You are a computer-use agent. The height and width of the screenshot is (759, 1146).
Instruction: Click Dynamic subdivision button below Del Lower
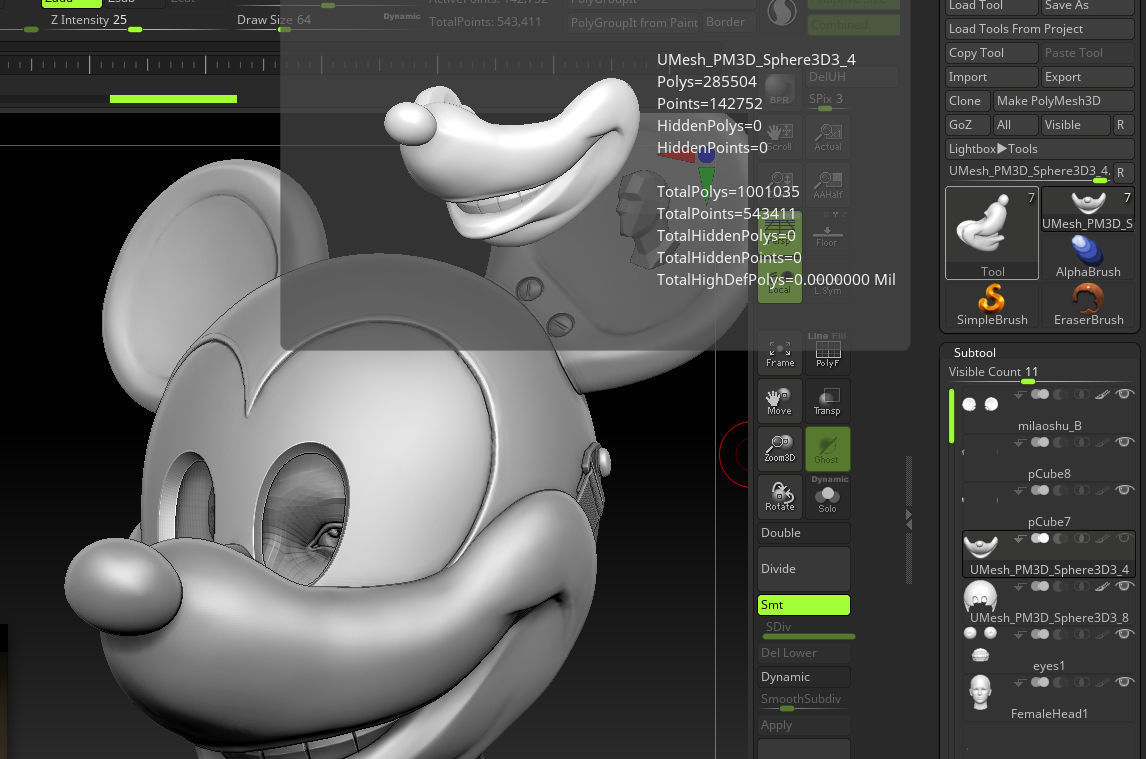[803, 677]
